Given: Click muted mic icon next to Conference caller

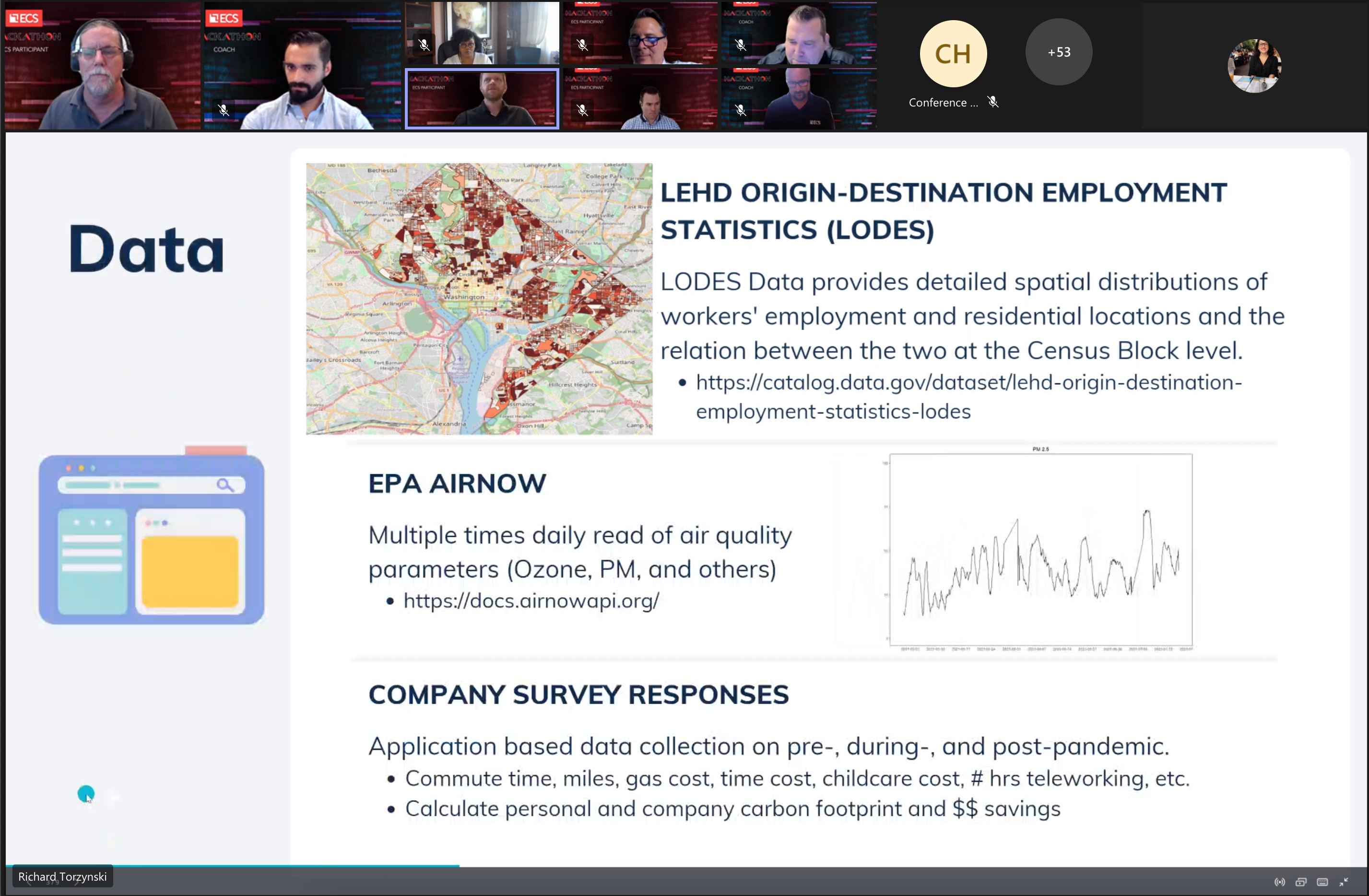Looking at the screenshot, I should (x=993, y=102).
